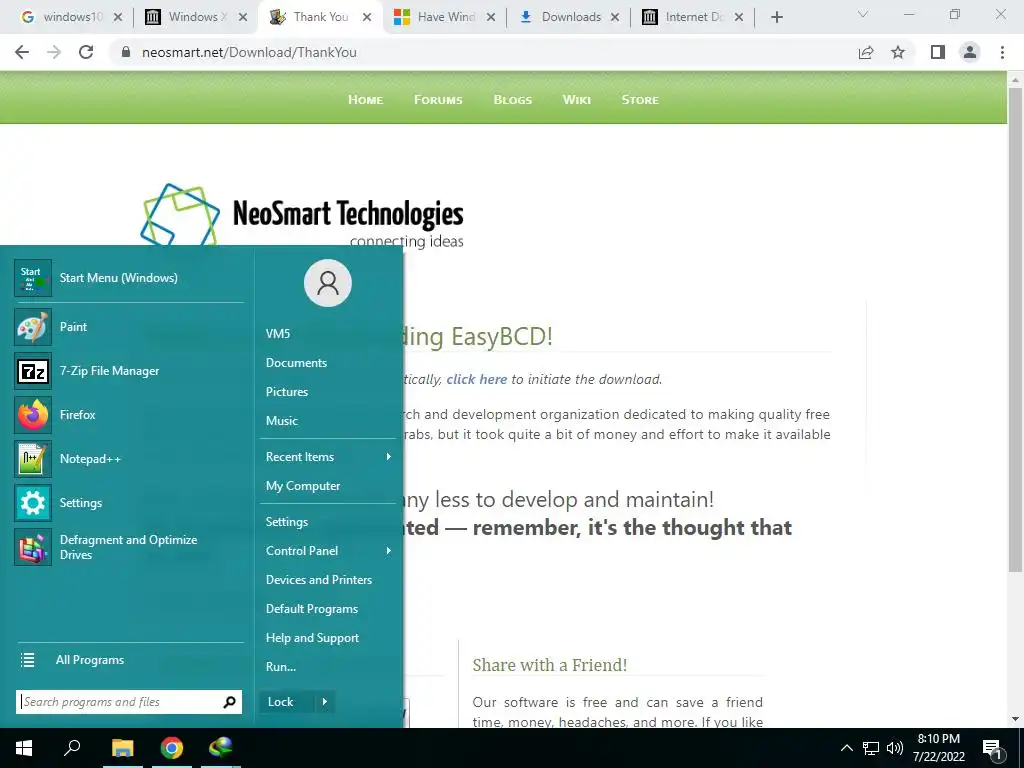
Task: Open Chrome three-dot menu
Action: pyautogui.click(x=1002, y=52)
